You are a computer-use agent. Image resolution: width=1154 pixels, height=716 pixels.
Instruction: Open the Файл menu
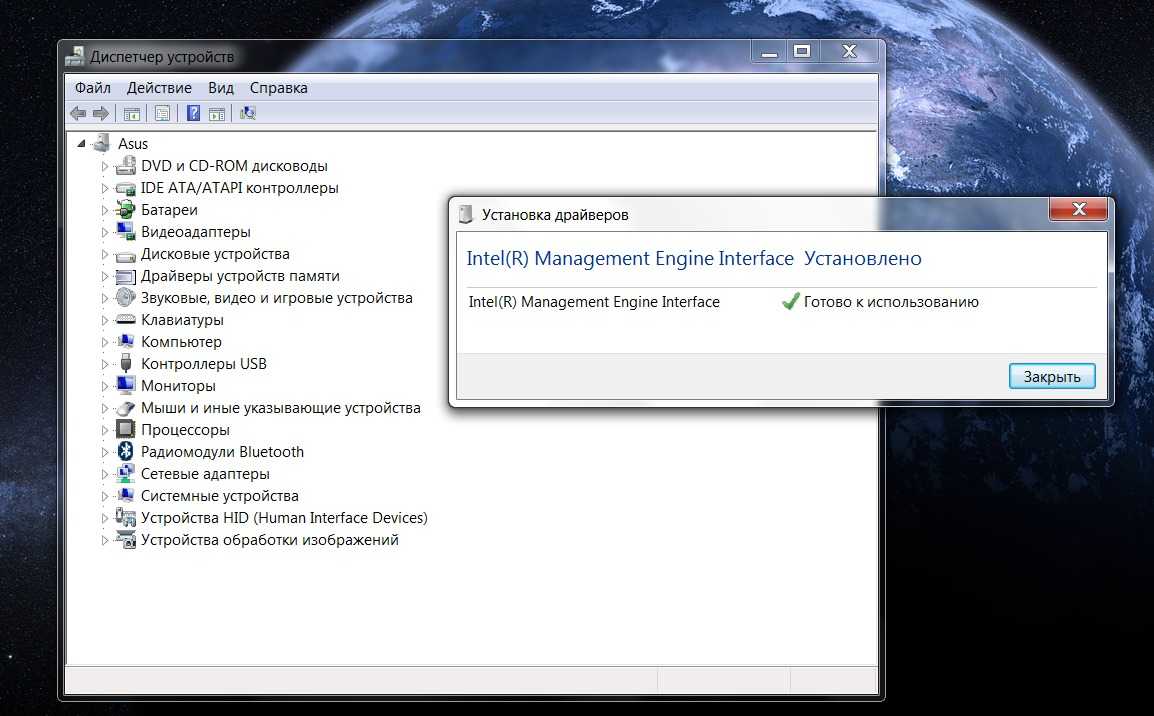coord(93,88)
